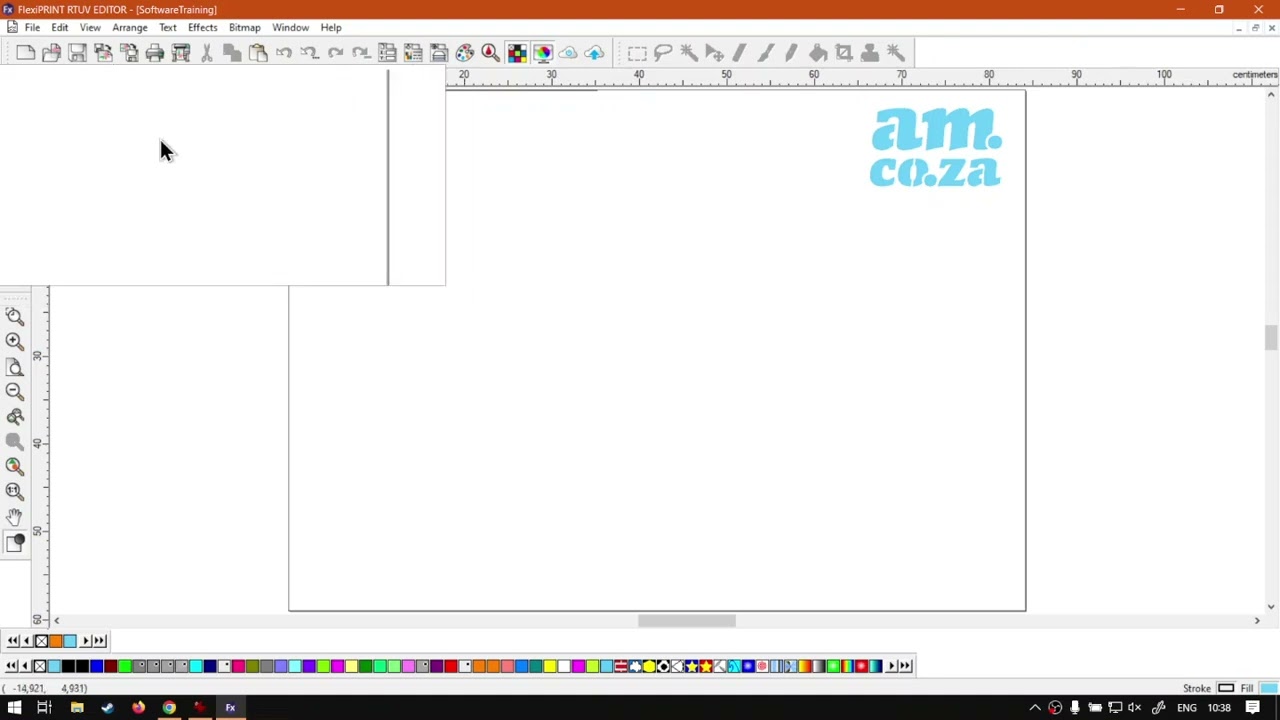Select the rectangular marquee tool

click(x=637, y=53)
